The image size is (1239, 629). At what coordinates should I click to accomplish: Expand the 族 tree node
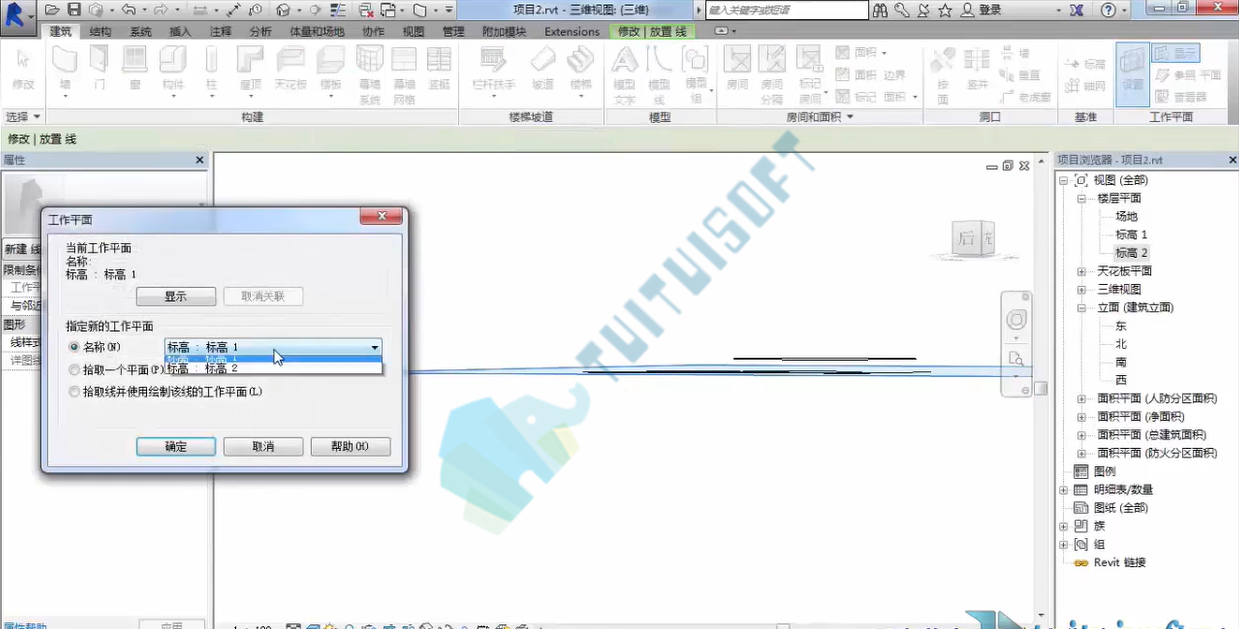tap(1064, 526)
